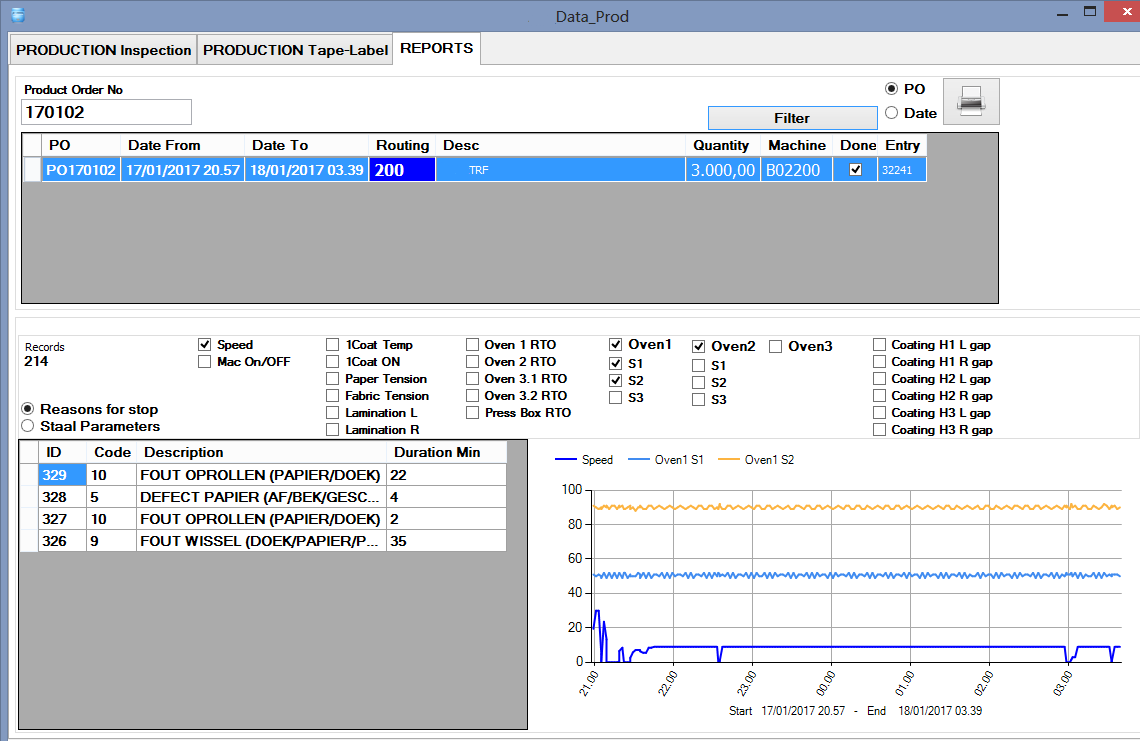Tick the Oven3 checkbox
The height and width of the screenshot is (741, 1140).
coord(775,347)
